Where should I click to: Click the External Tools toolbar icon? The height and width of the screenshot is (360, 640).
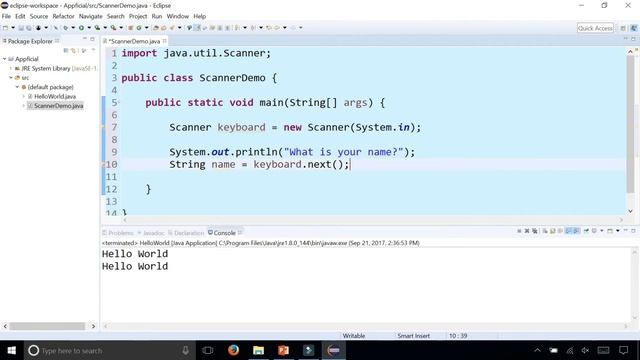coord(113,28)
